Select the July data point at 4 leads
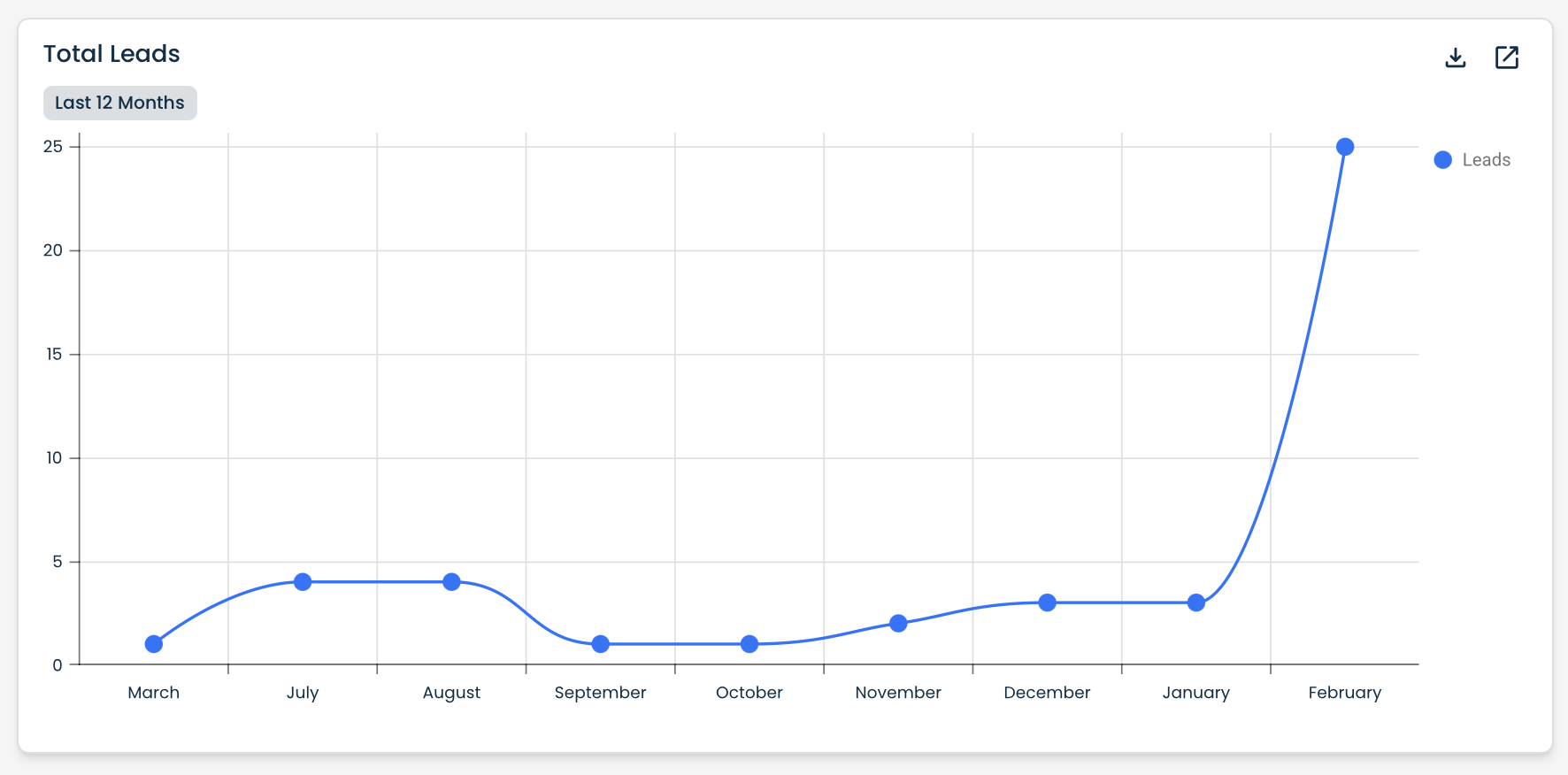 (303, 581)
